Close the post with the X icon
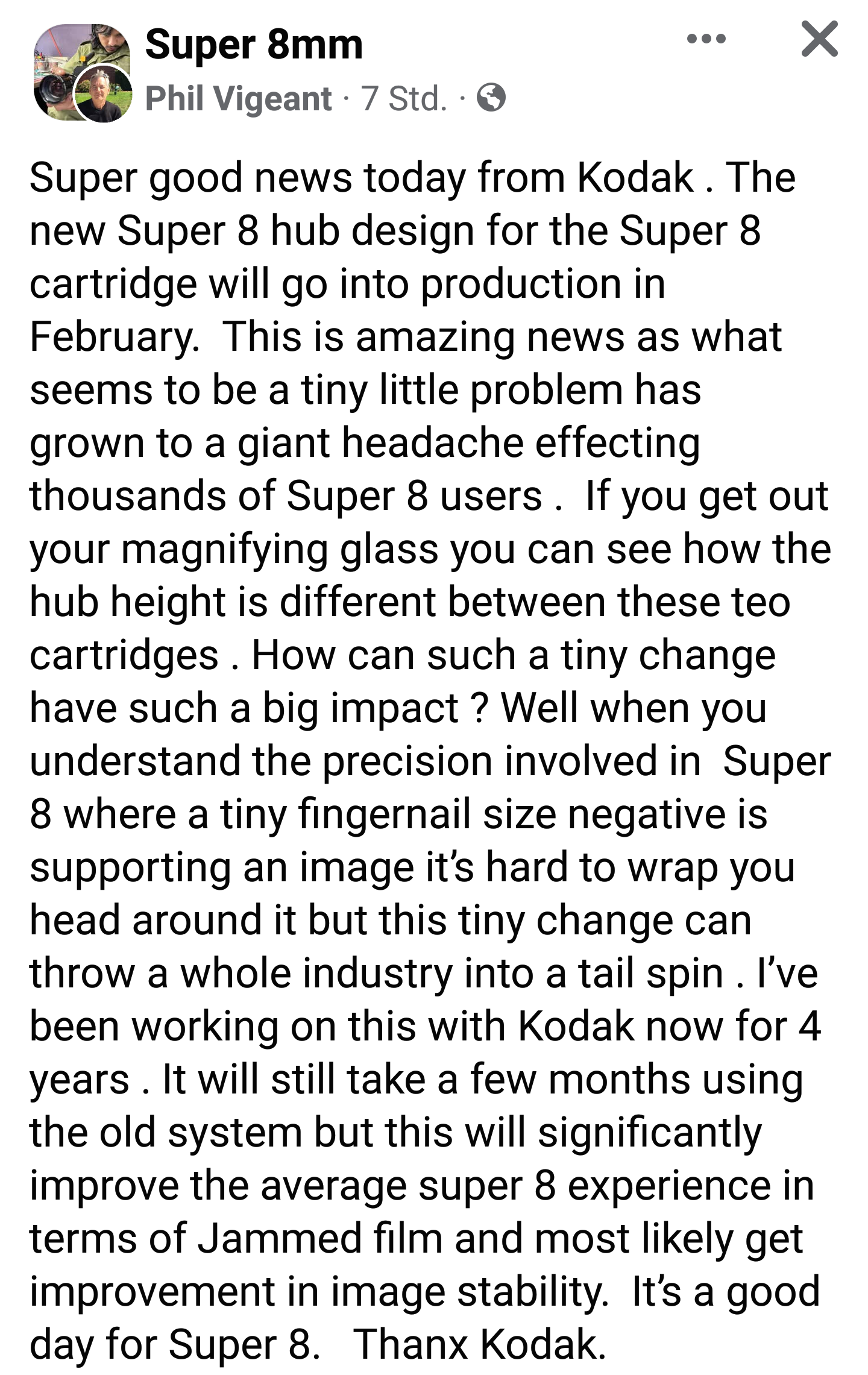 point(819,39)
